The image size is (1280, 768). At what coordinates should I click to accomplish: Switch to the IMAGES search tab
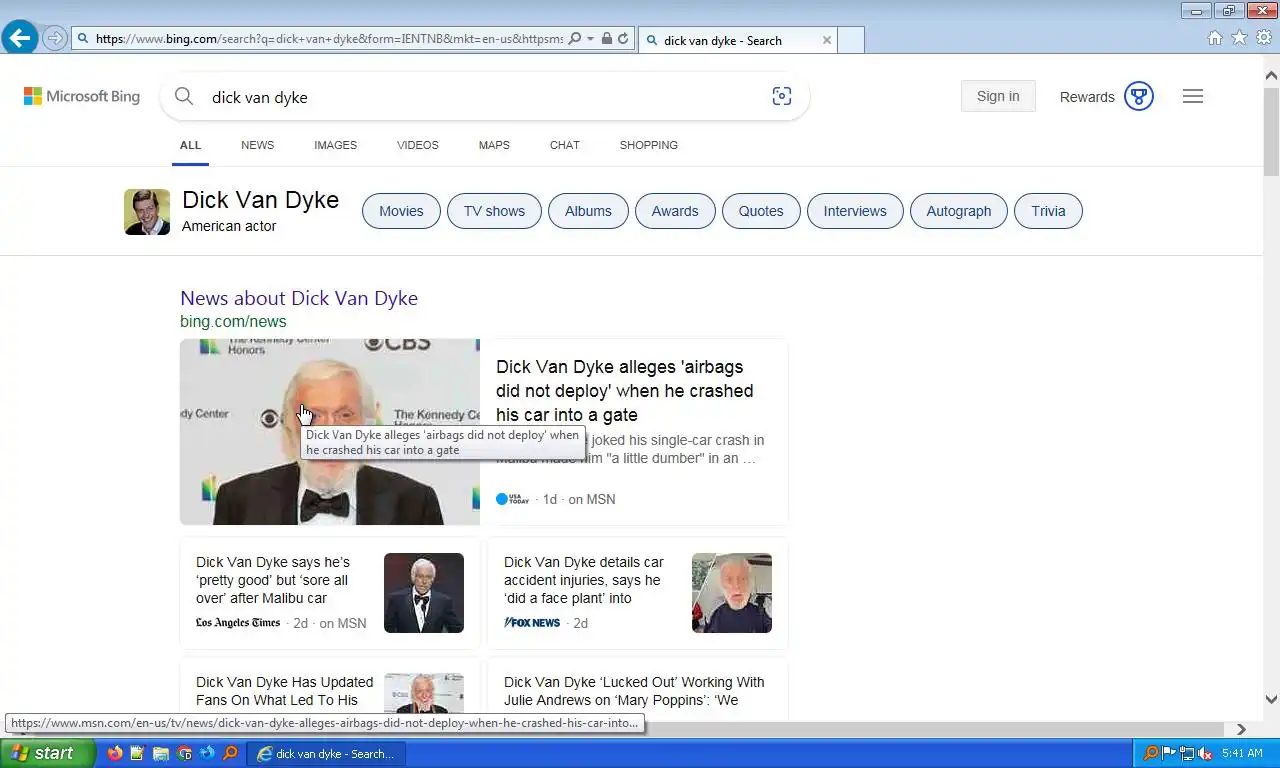pyautogui.click(x=335, y=145)
